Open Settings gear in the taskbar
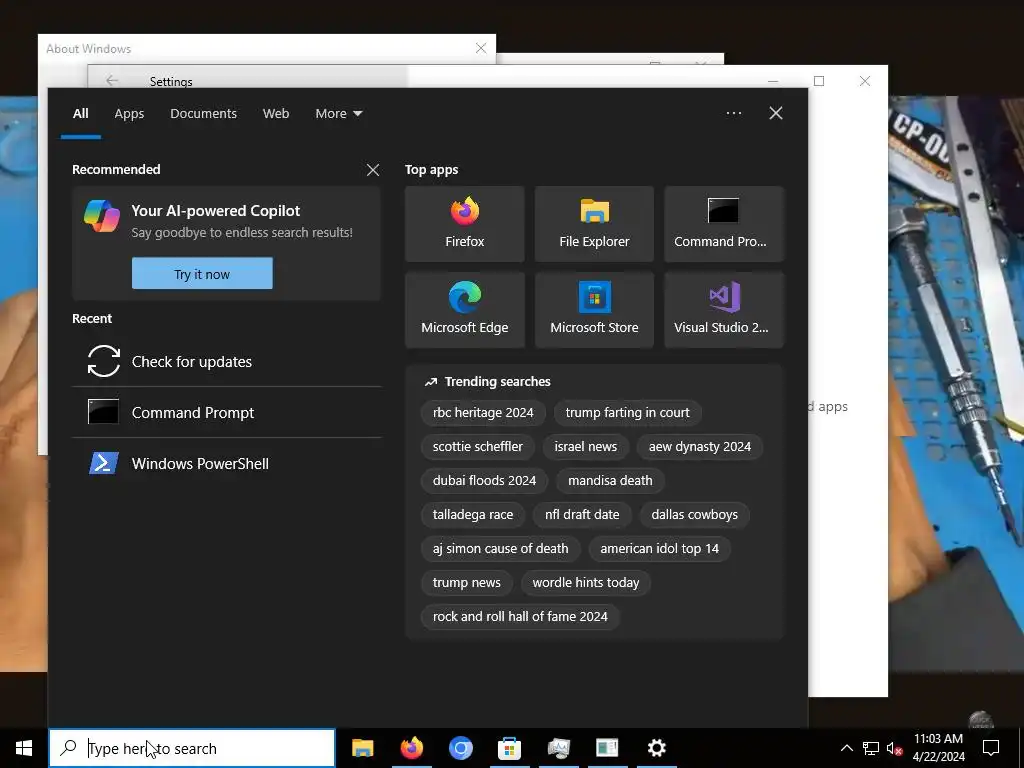Viewport: 1024px width, 768px height. click(656, 748)
